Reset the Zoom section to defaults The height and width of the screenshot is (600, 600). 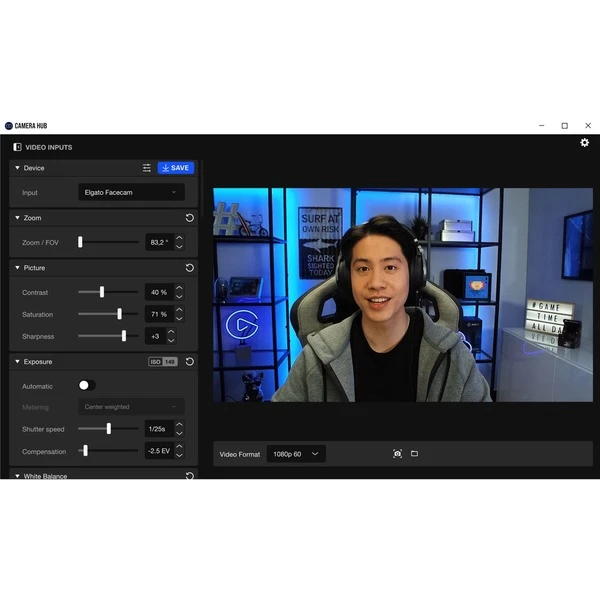(190, 218)
